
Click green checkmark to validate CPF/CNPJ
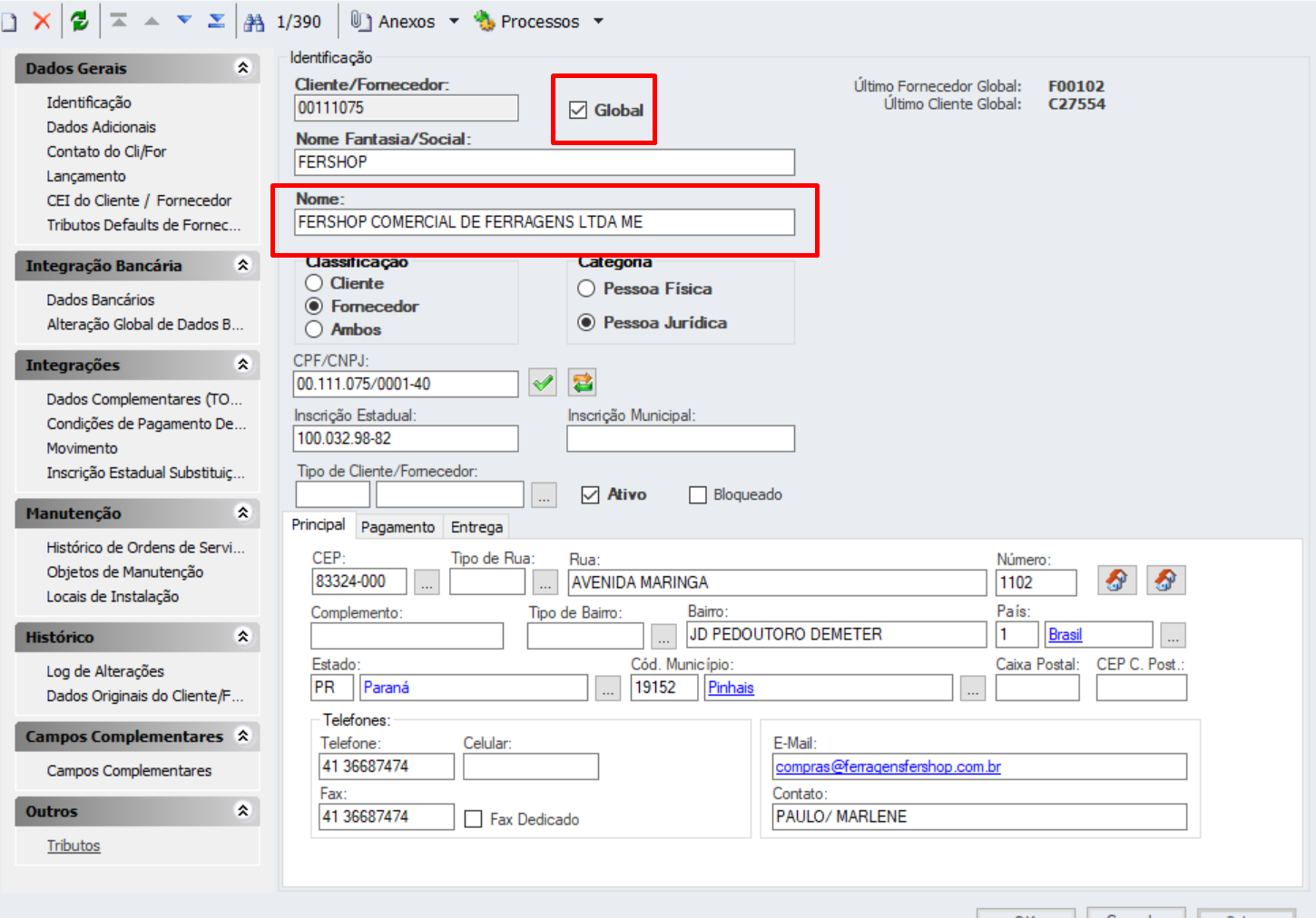coord(543,383)
